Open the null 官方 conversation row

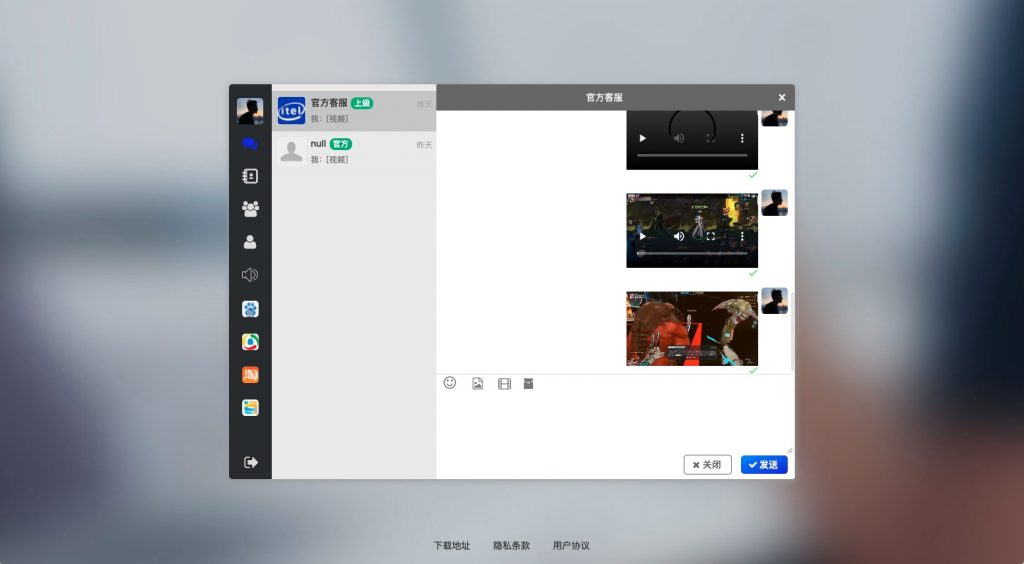click(x=354, y=151)
